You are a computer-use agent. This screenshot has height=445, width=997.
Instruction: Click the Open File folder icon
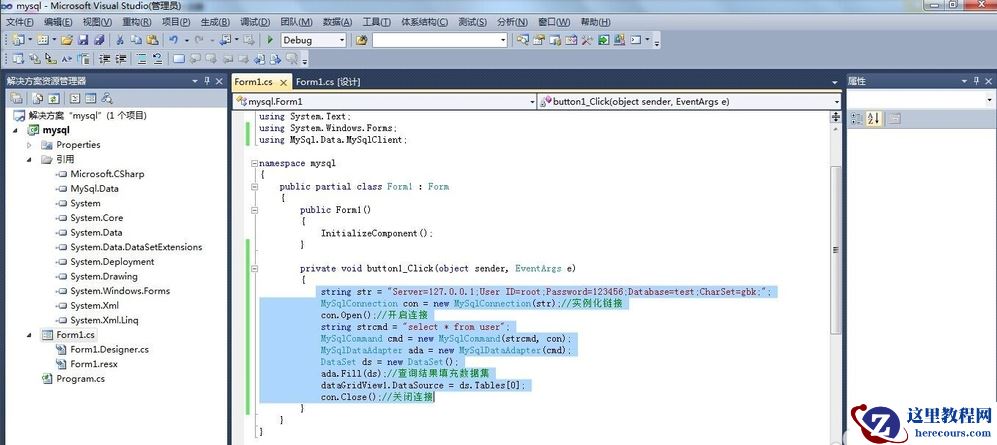tap(67, 40)
